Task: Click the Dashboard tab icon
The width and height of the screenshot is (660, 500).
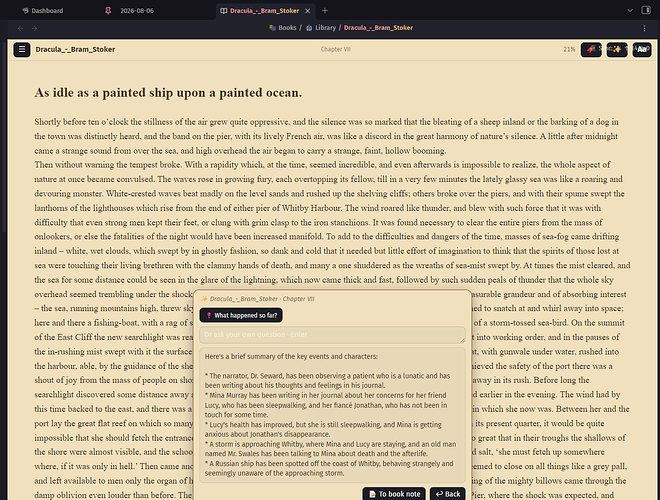Action: [25, 11]
